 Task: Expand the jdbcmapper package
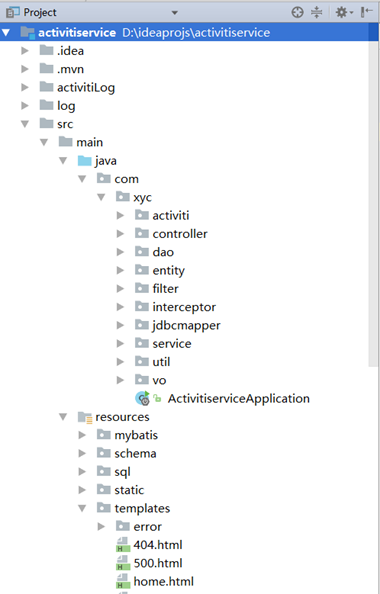(120, 325)
